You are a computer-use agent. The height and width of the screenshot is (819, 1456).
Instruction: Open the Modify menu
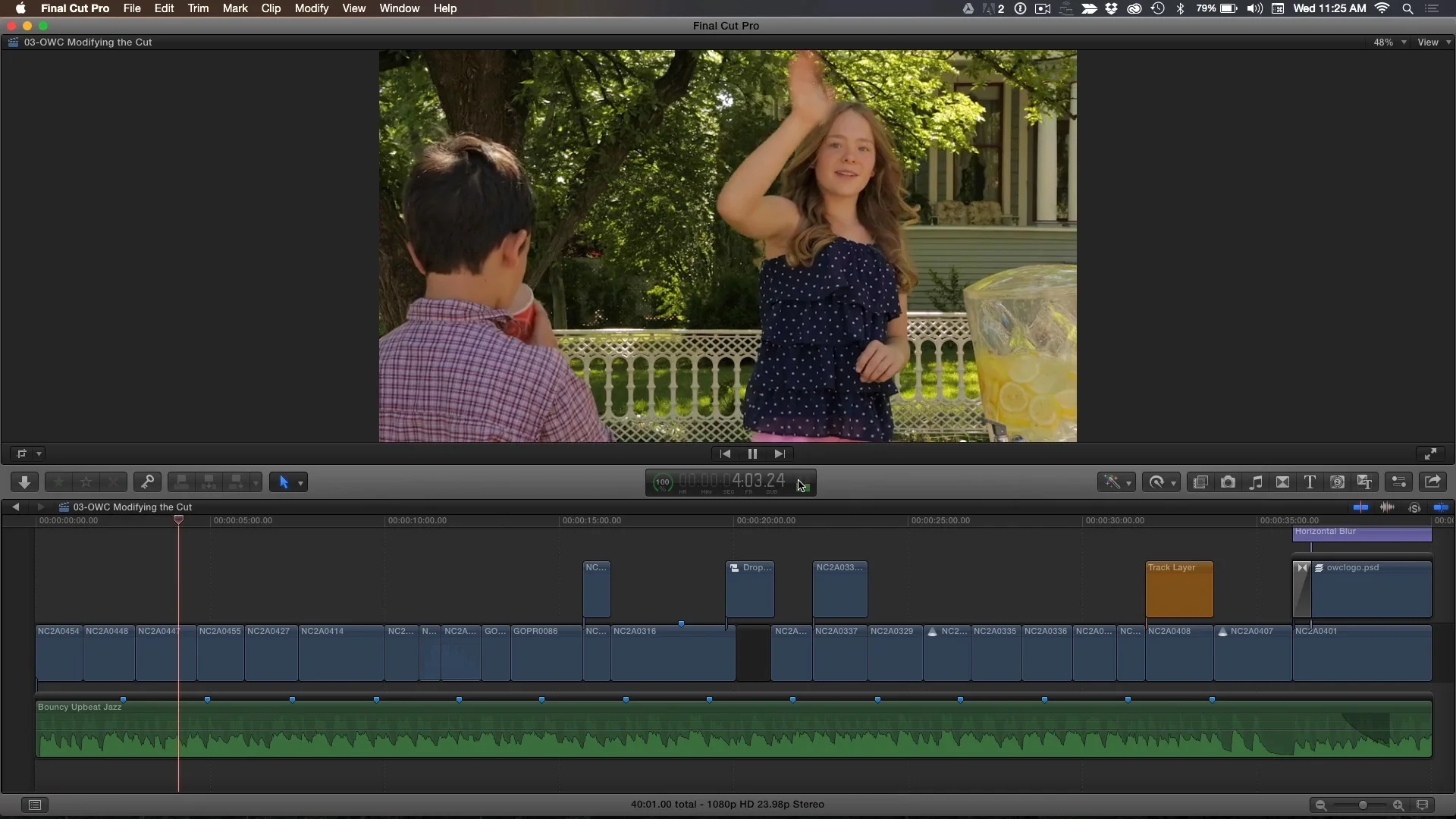311,8
